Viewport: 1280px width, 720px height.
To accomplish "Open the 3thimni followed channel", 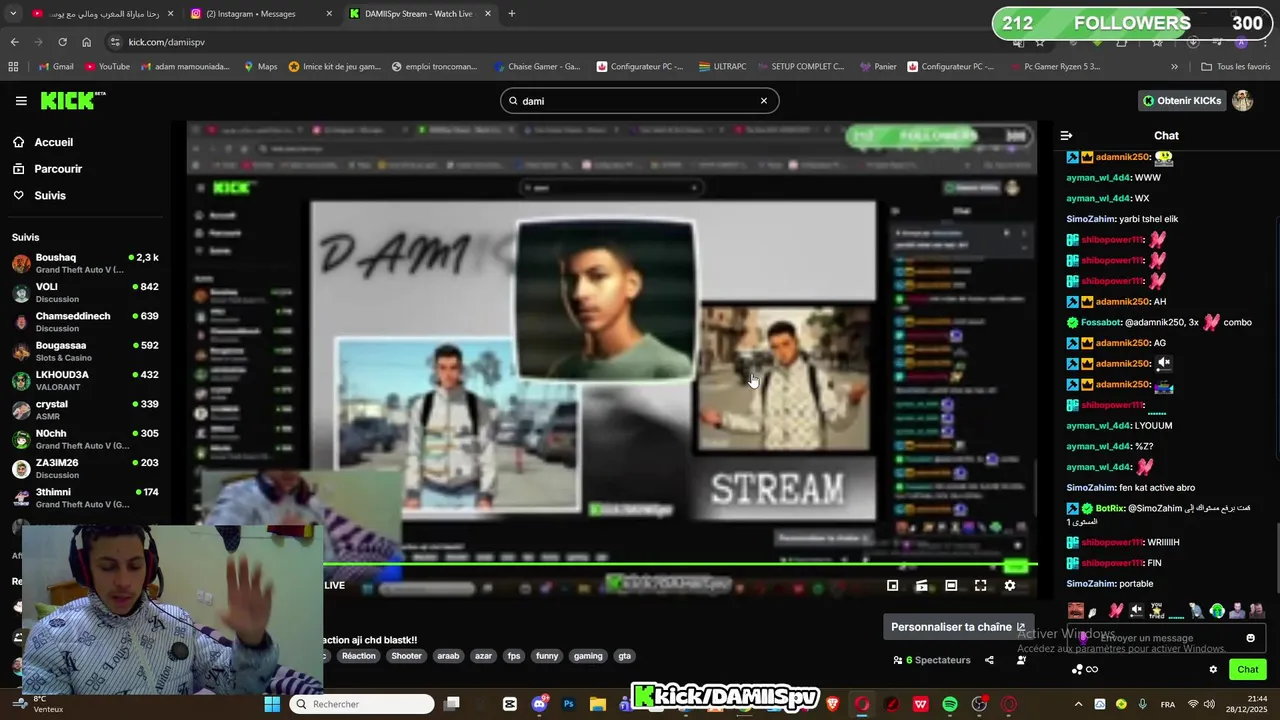I will tap(85, 498).
